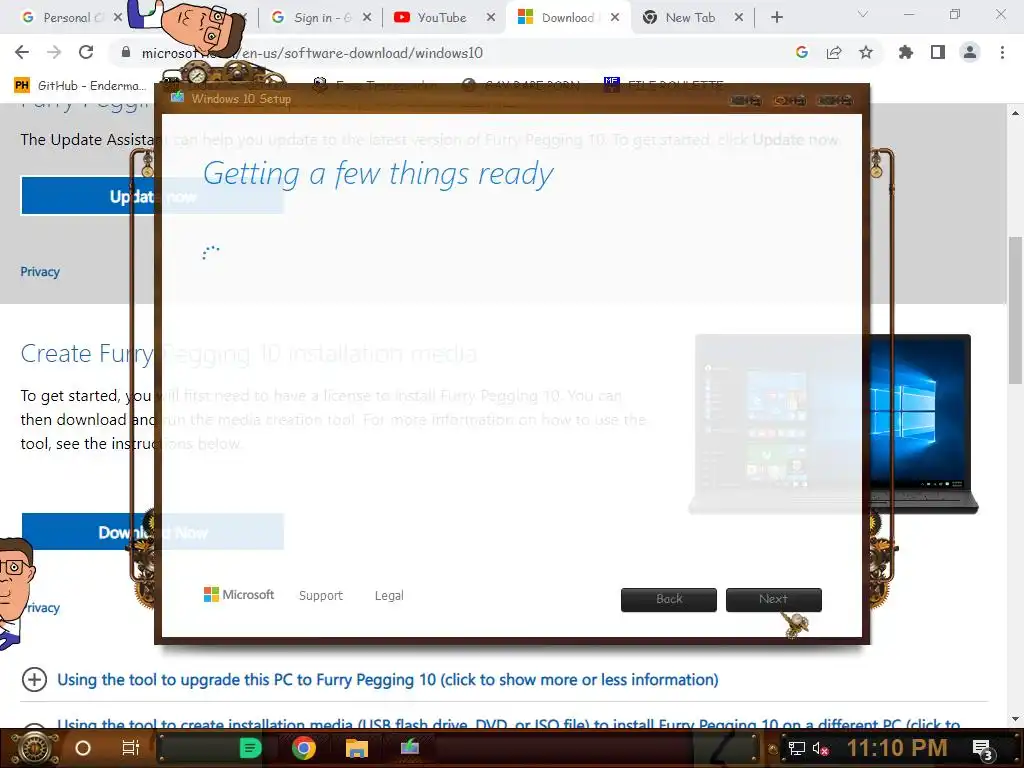Click Back in Windows 10 Setup
This screenshot has height=768, width=1024.
click(669, 600)
